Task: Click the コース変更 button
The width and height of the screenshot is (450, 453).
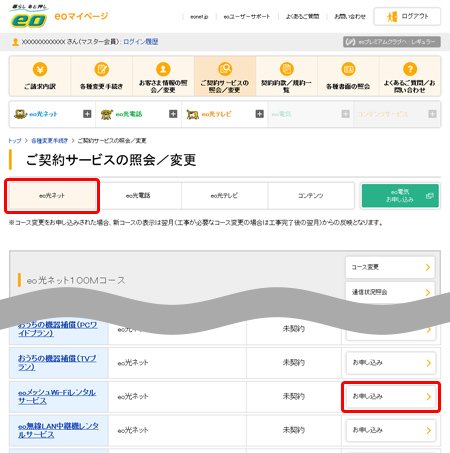Action: [390, 267]
